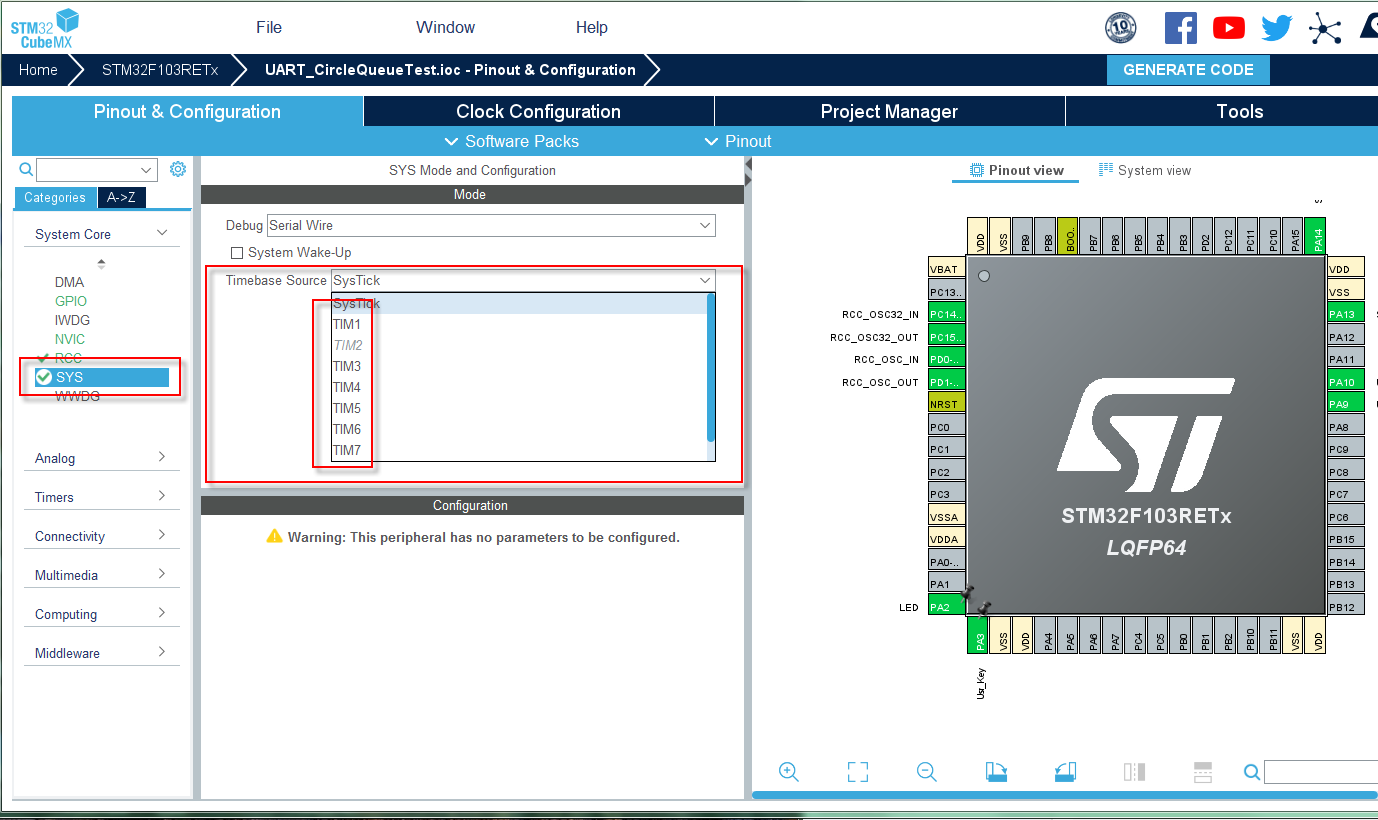Select the Pinout & Configuration tab

point(187,111)
